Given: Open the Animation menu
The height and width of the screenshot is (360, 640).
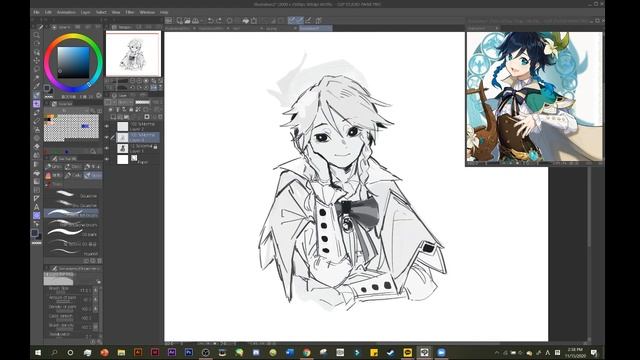Looking at the screenshot, I should (x=66, y=12).
